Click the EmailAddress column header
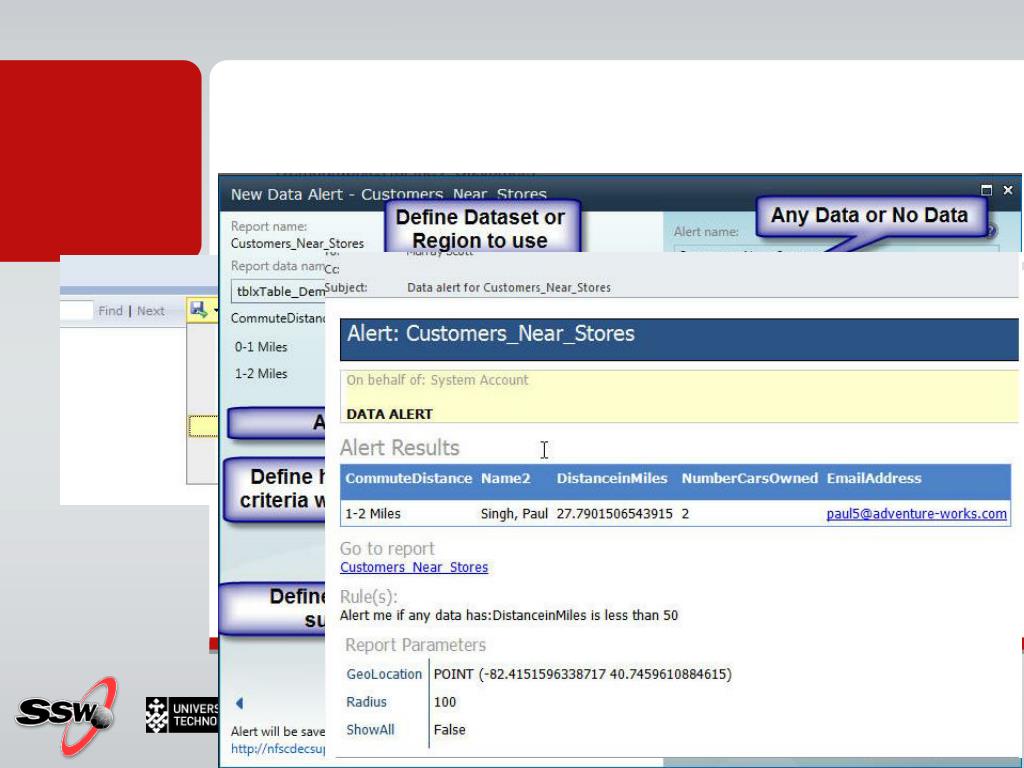Screen dimensions: 1024x768 coord(874,479)
